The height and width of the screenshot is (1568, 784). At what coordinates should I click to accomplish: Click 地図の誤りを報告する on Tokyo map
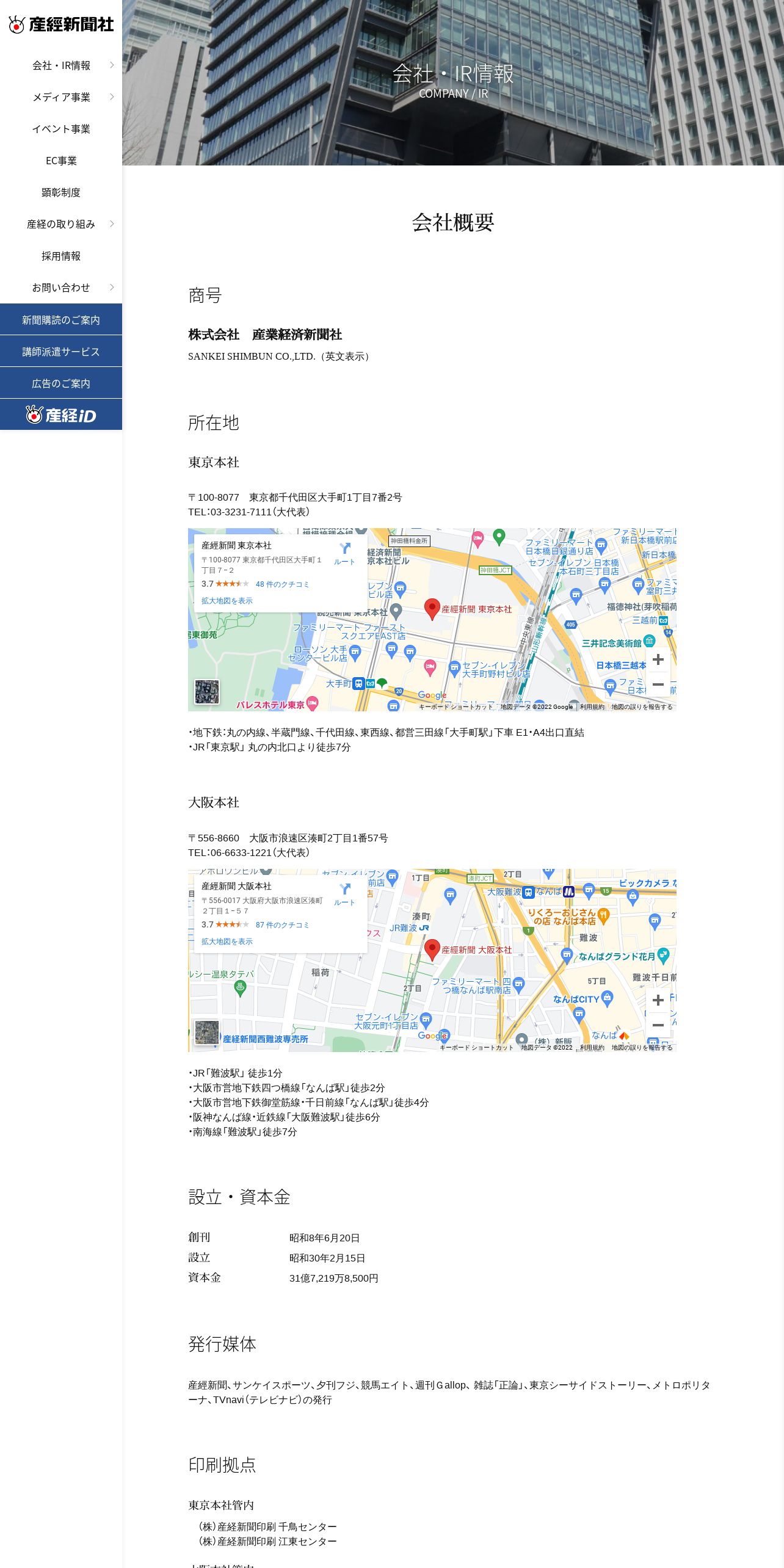[x=642, y=707]
